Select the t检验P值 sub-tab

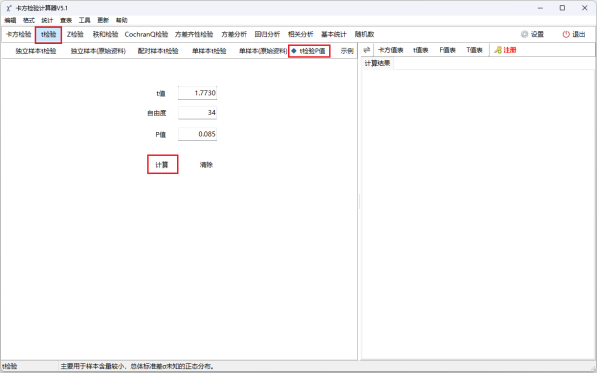coord(309,51)
